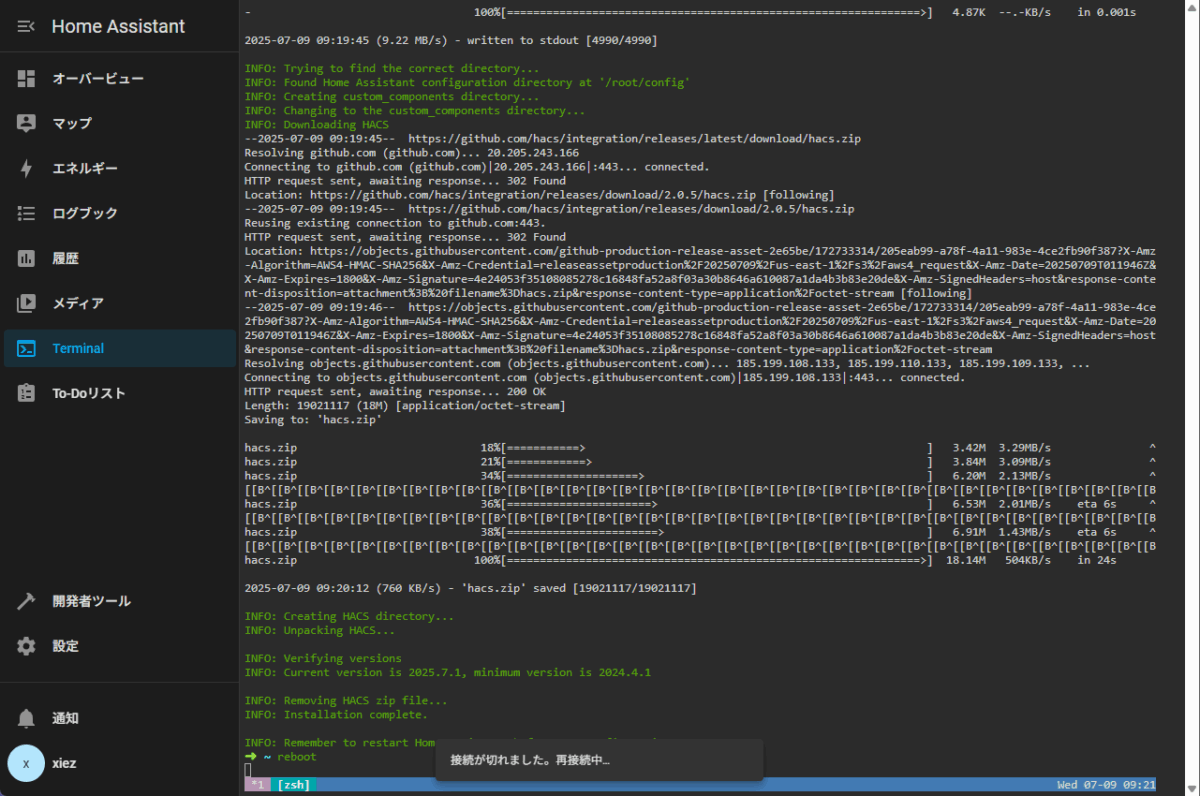The height and width of the screenshot is (796, 1200).
Task: Click the 'hacs.zip' saved summary line
Action: [470, 589]
